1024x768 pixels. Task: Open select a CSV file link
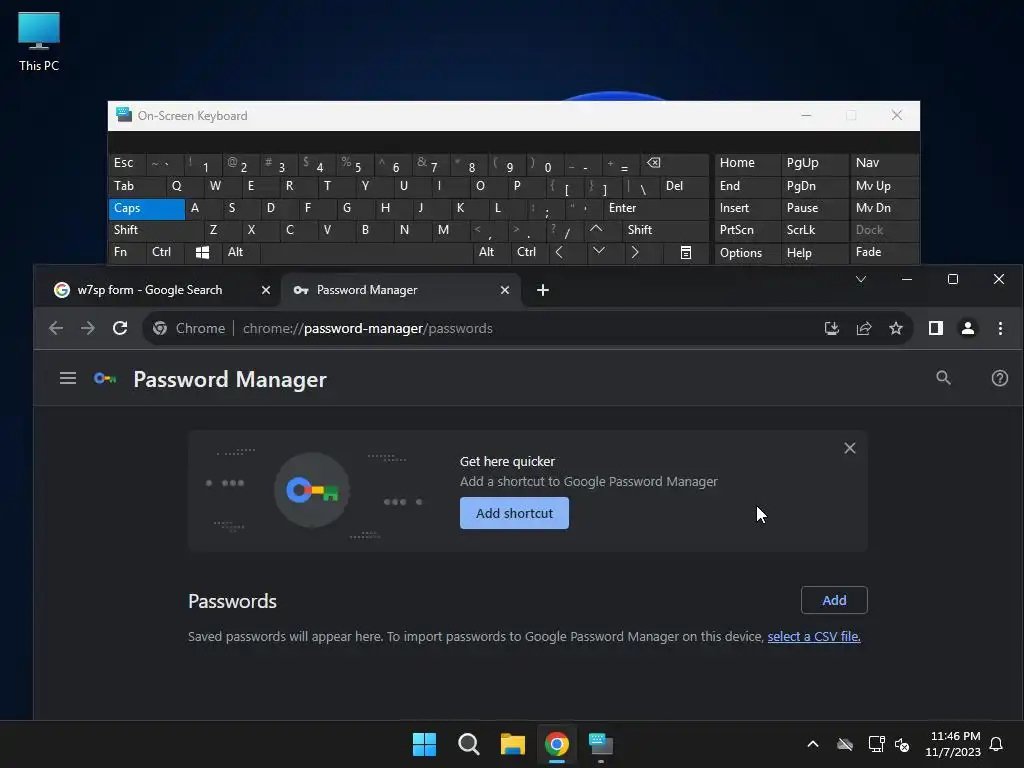point(814,636)
